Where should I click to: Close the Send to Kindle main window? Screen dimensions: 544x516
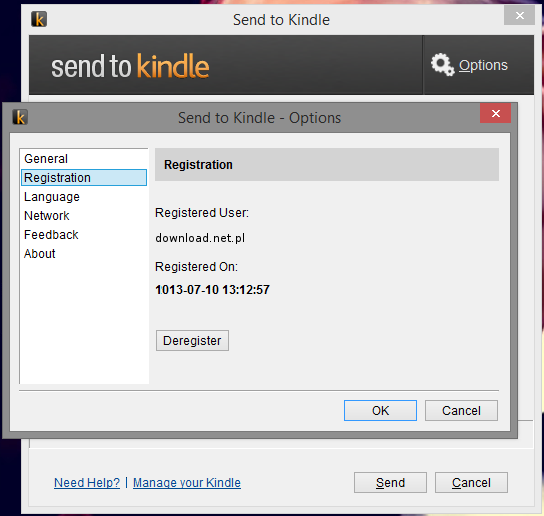[x=519, y=15]
